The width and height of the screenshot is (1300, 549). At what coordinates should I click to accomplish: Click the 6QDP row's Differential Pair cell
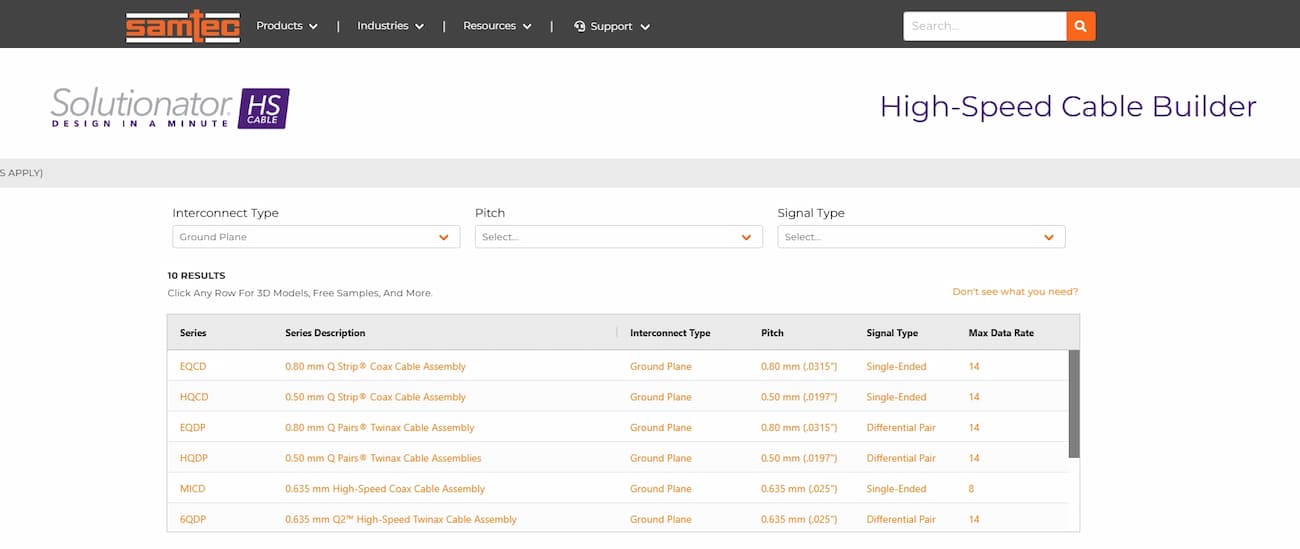[x=901, y=520]
